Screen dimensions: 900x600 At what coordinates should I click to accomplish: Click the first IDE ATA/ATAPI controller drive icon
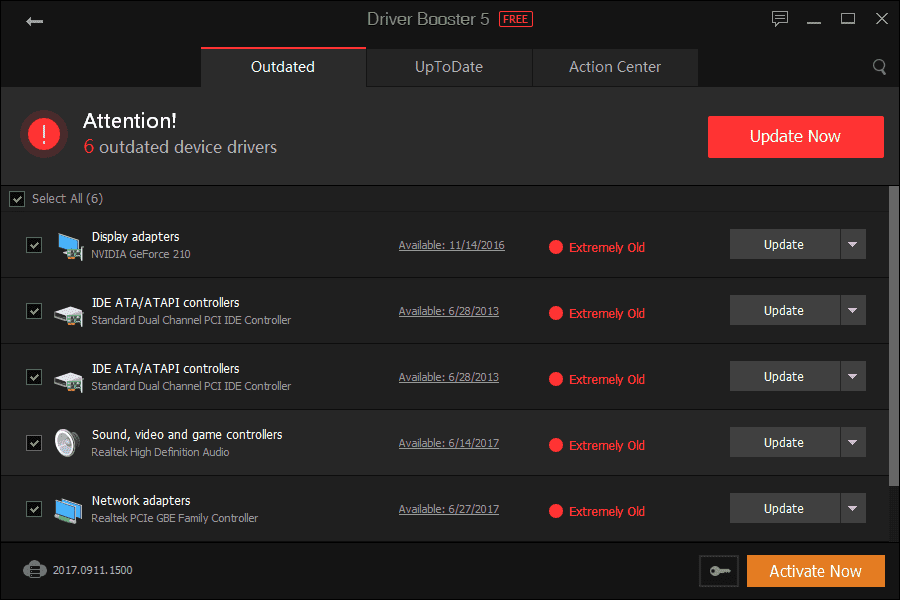pyautogui.click(x=68, y=311)
